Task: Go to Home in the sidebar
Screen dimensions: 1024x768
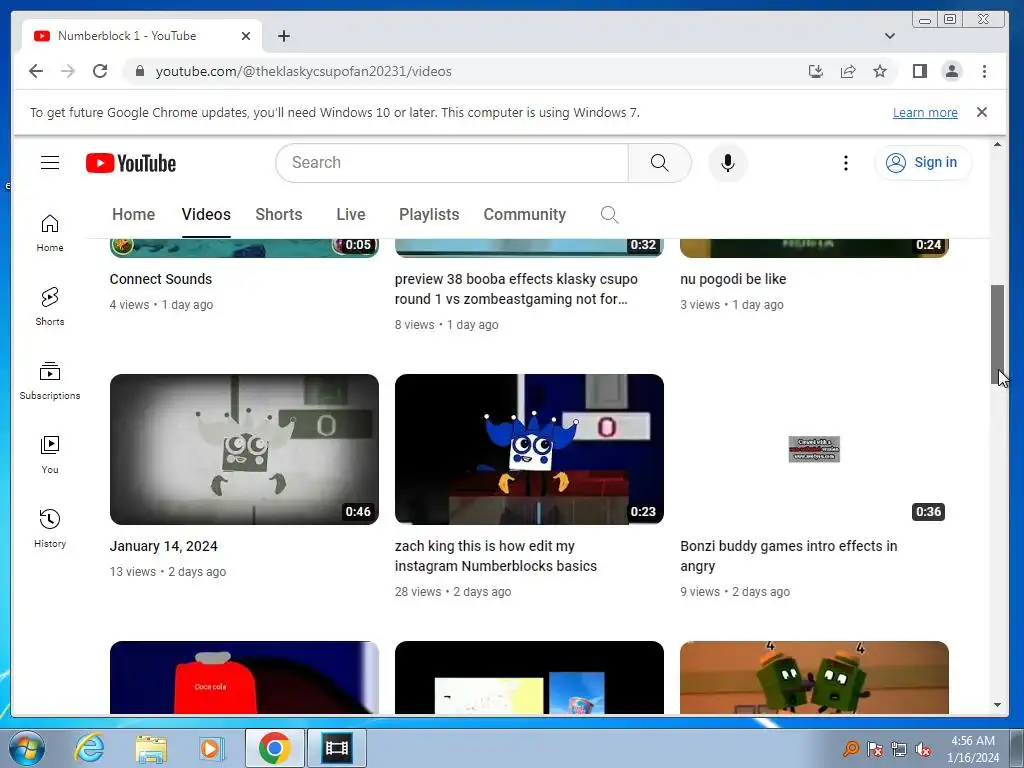Action: 50,233
